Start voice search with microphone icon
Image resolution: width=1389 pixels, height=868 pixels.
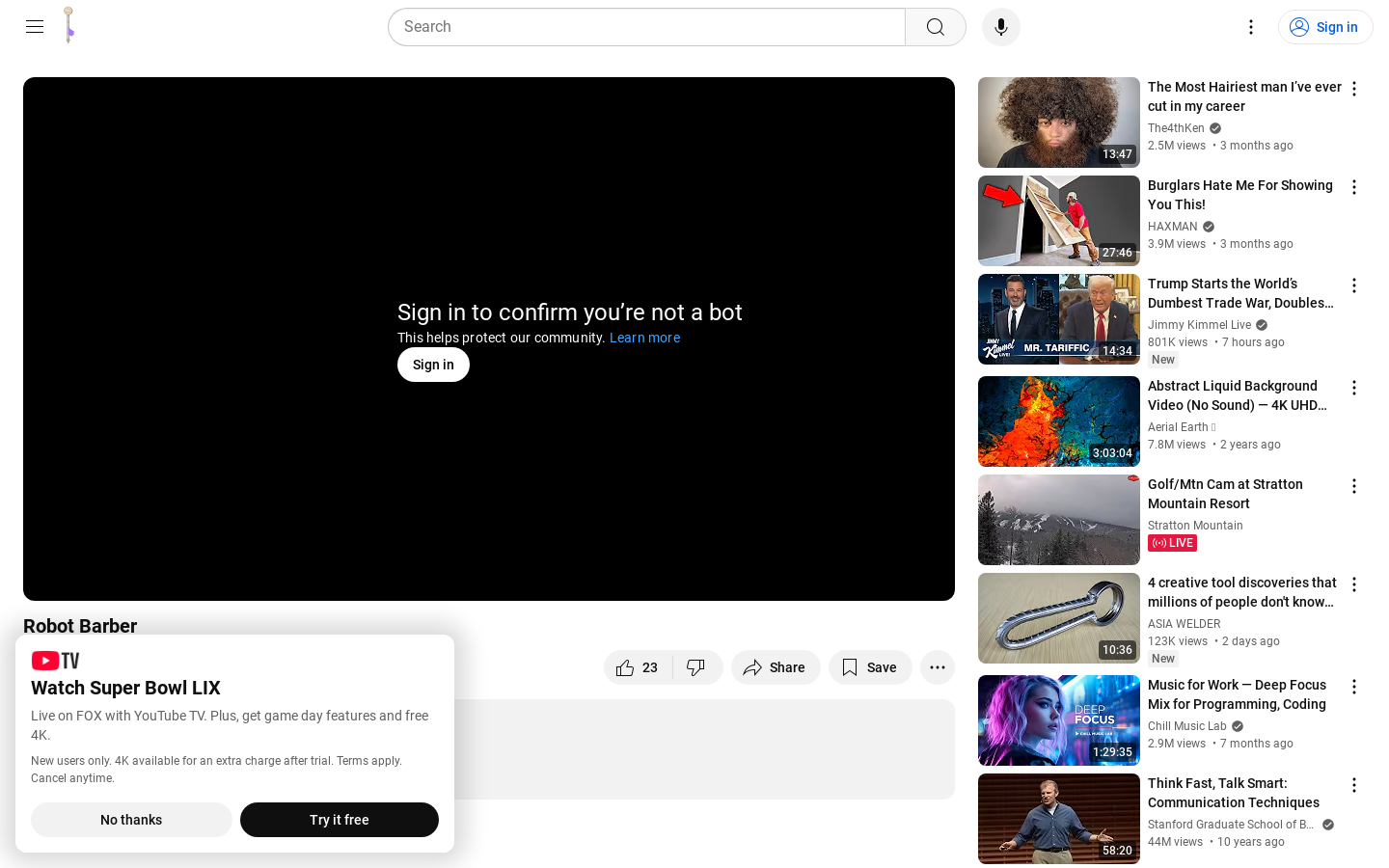[1001, 27]
